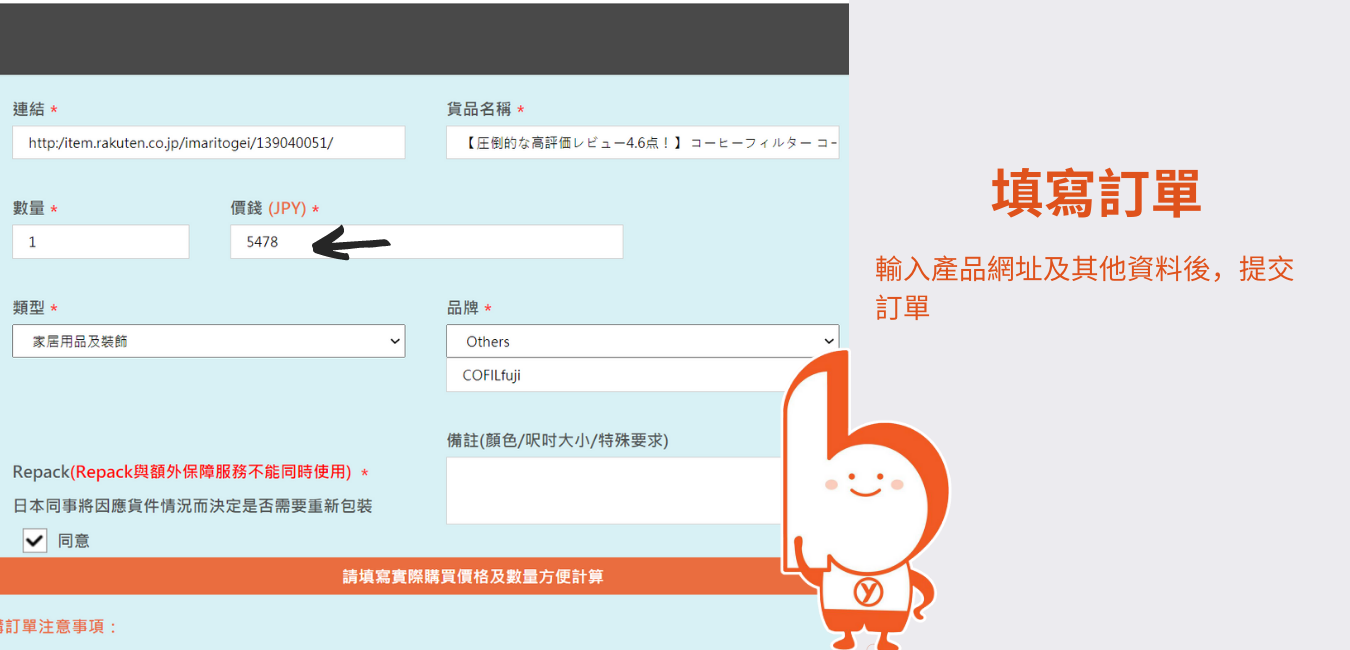The height and width of the screenshot is (650, 1350).
Task: Click the 備註(顏色/呎吋大小/特殊要求) label
Action: [558, 440]
